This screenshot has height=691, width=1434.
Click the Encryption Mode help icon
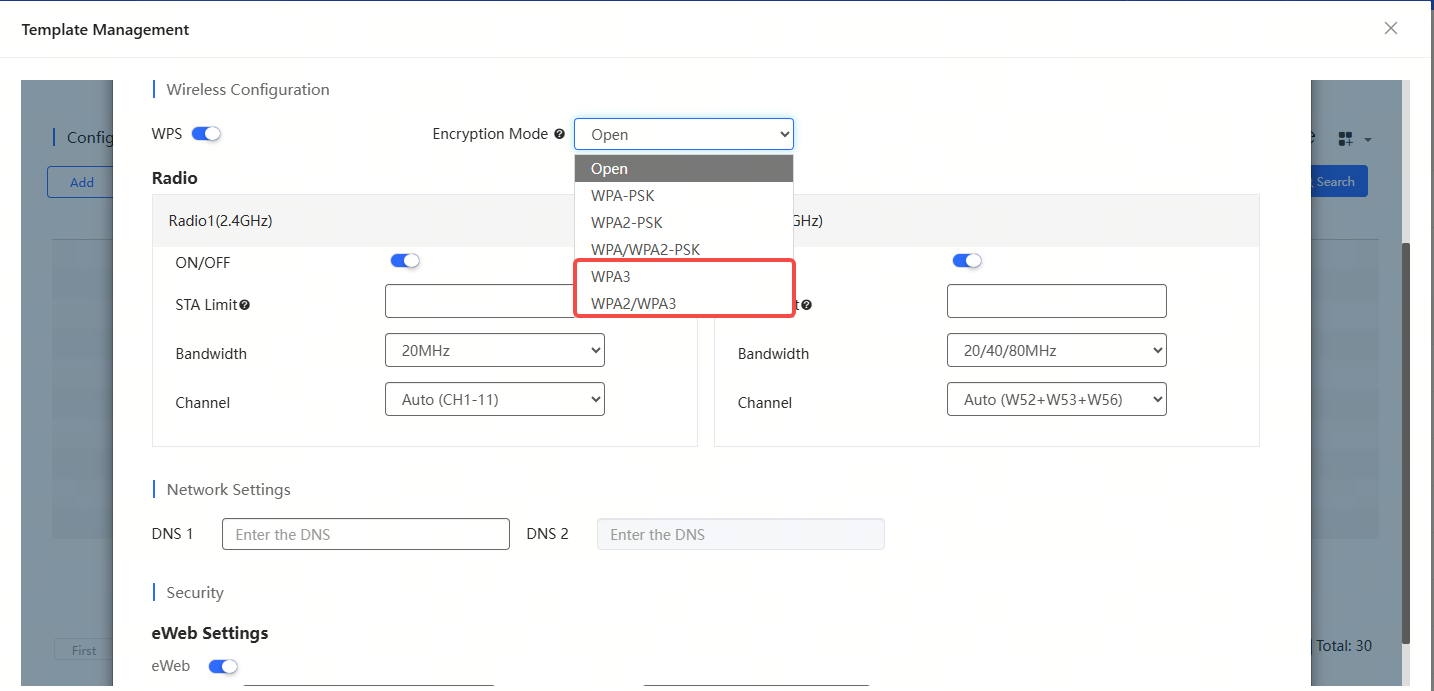coord(559,134)
